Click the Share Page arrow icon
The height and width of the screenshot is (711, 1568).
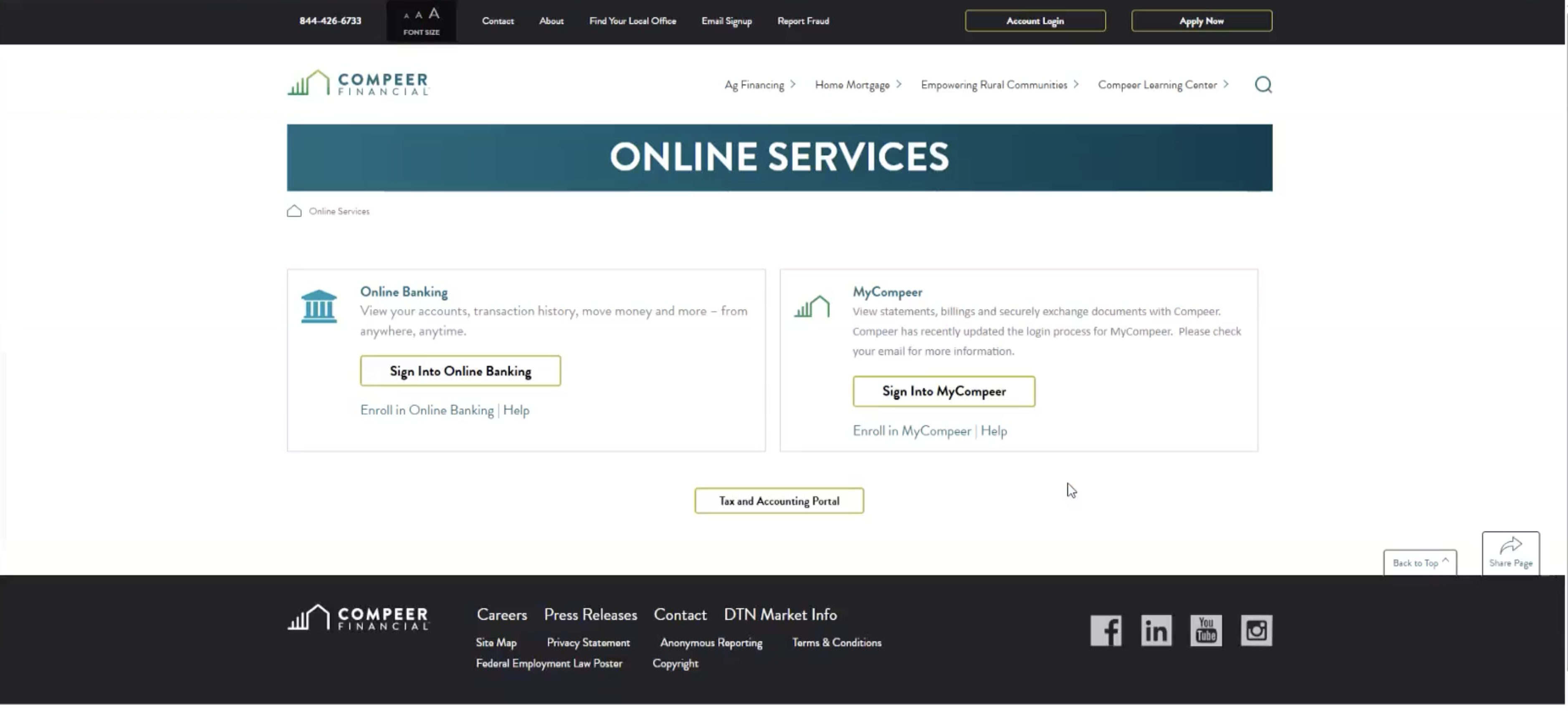coord(1510,545)
